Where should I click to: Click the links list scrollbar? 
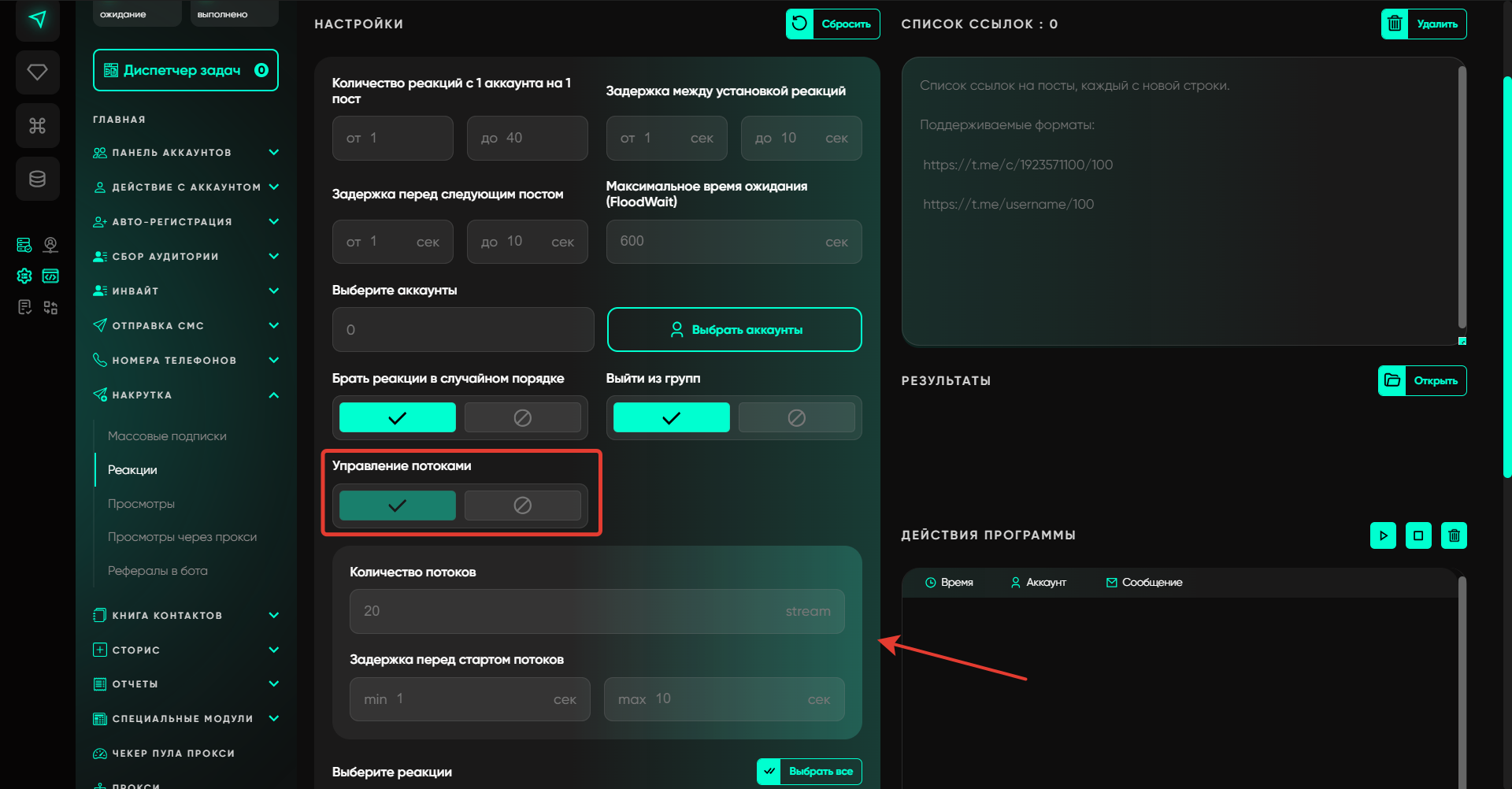pyautogui.click(x=1462, y=197)
